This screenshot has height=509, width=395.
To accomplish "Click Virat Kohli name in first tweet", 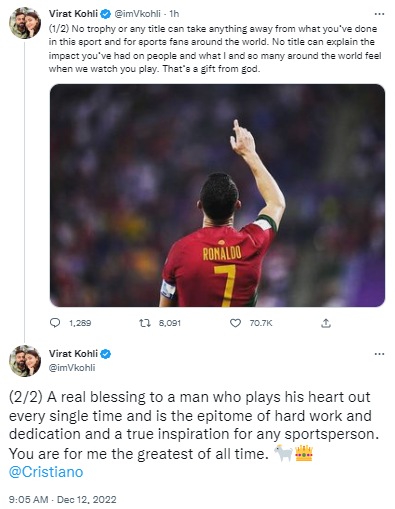I will coord(73,14).
